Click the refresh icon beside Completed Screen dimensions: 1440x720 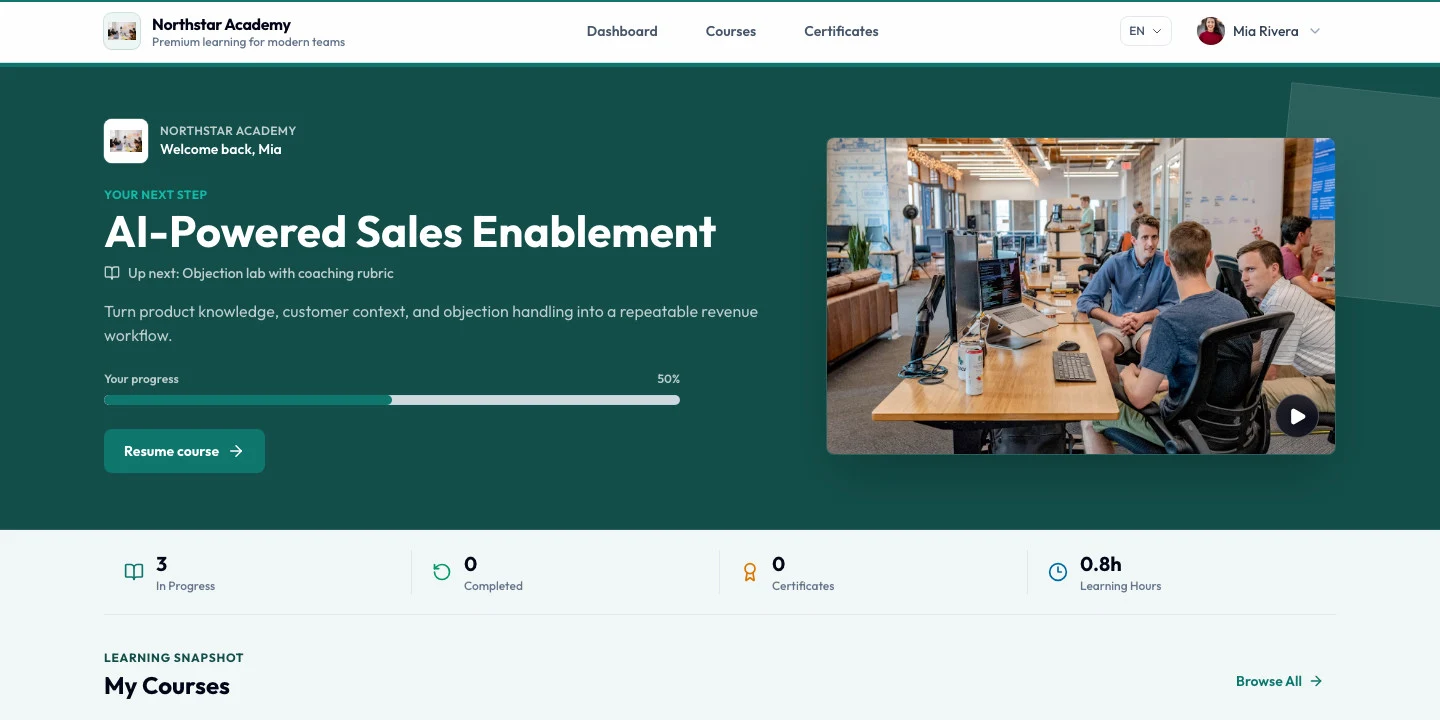[x=442, y=572]
